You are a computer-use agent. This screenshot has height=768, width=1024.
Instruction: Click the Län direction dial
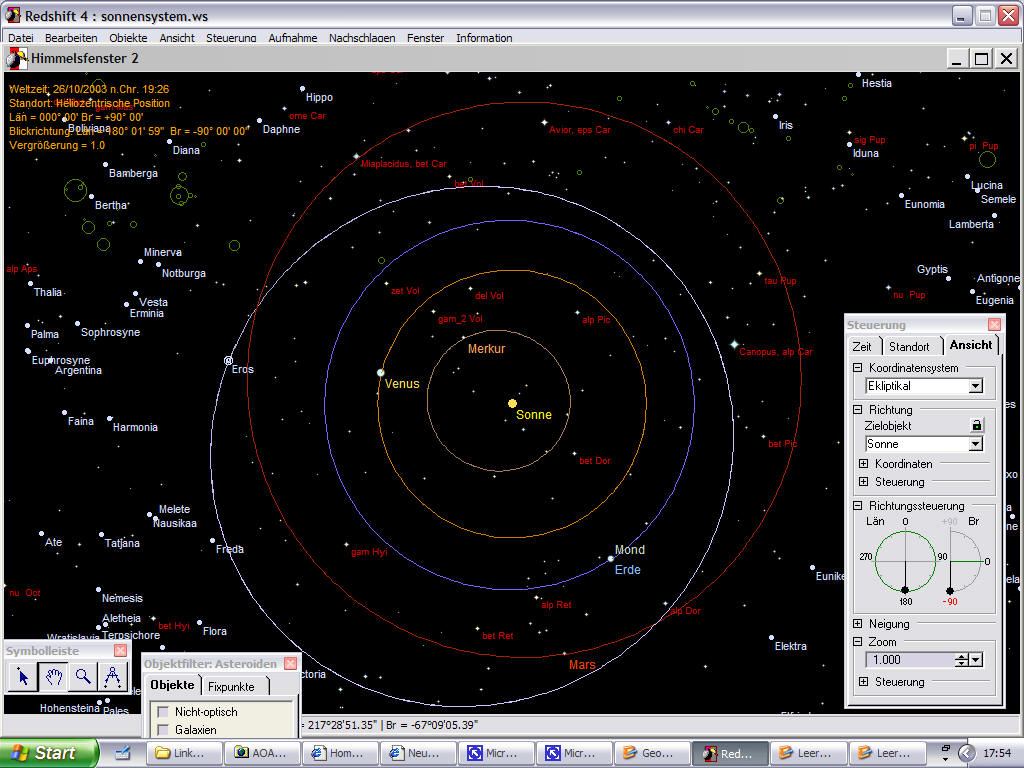pos(905,560)
